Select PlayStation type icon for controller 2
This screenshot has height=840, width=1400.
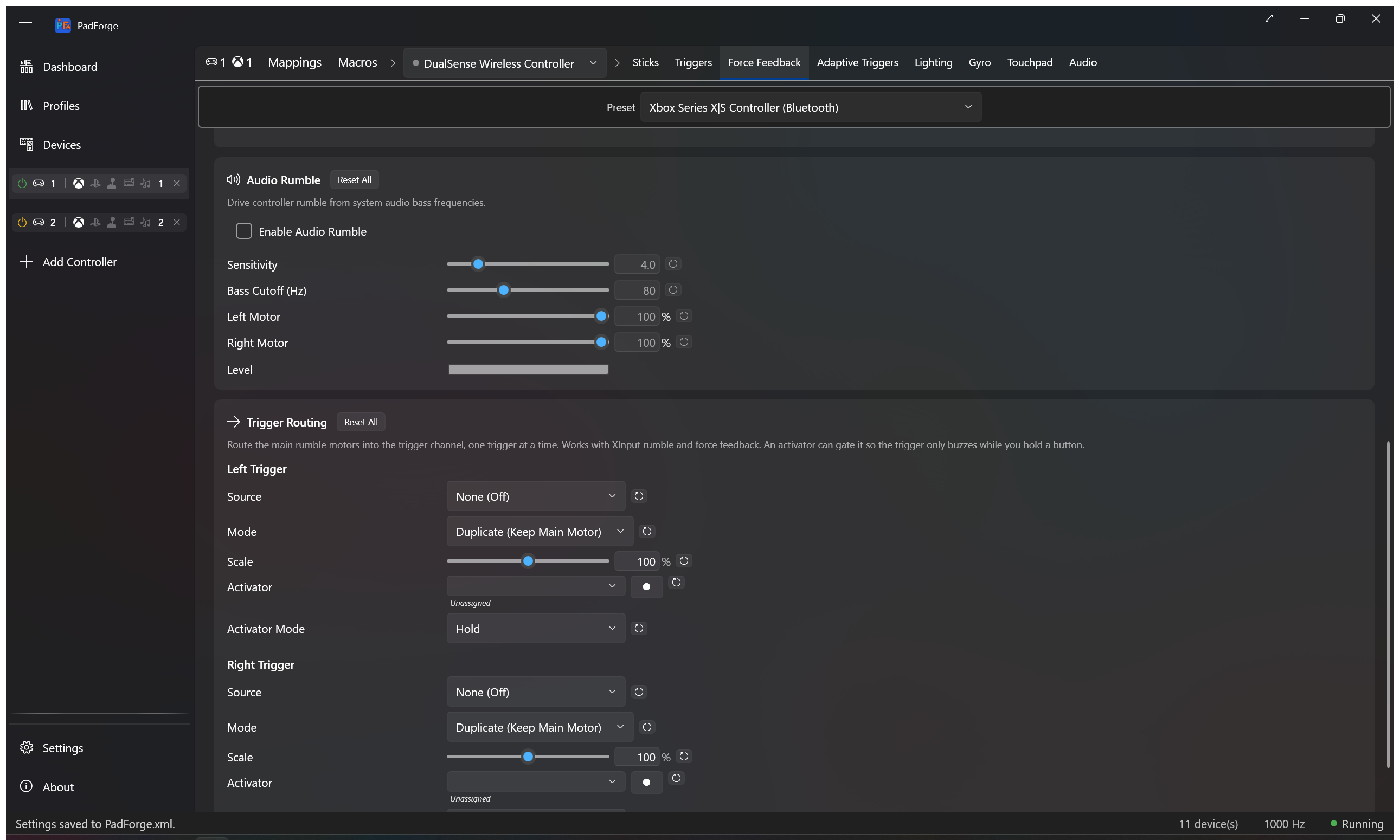(95, 222)
